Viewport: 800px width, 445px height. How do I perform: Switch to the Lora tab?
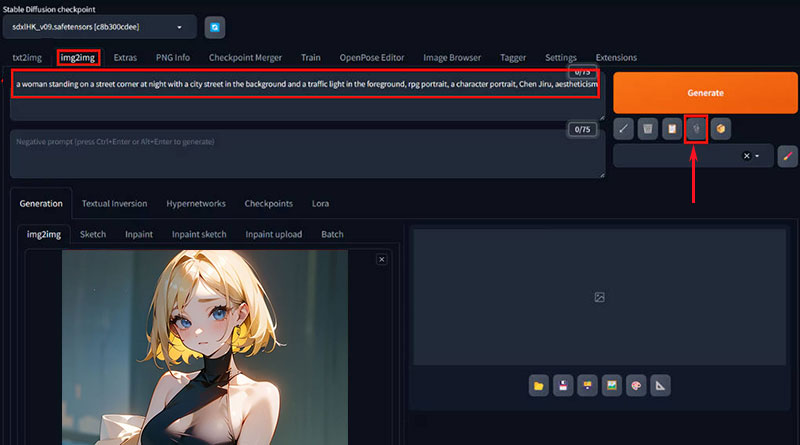coord(321,203)
